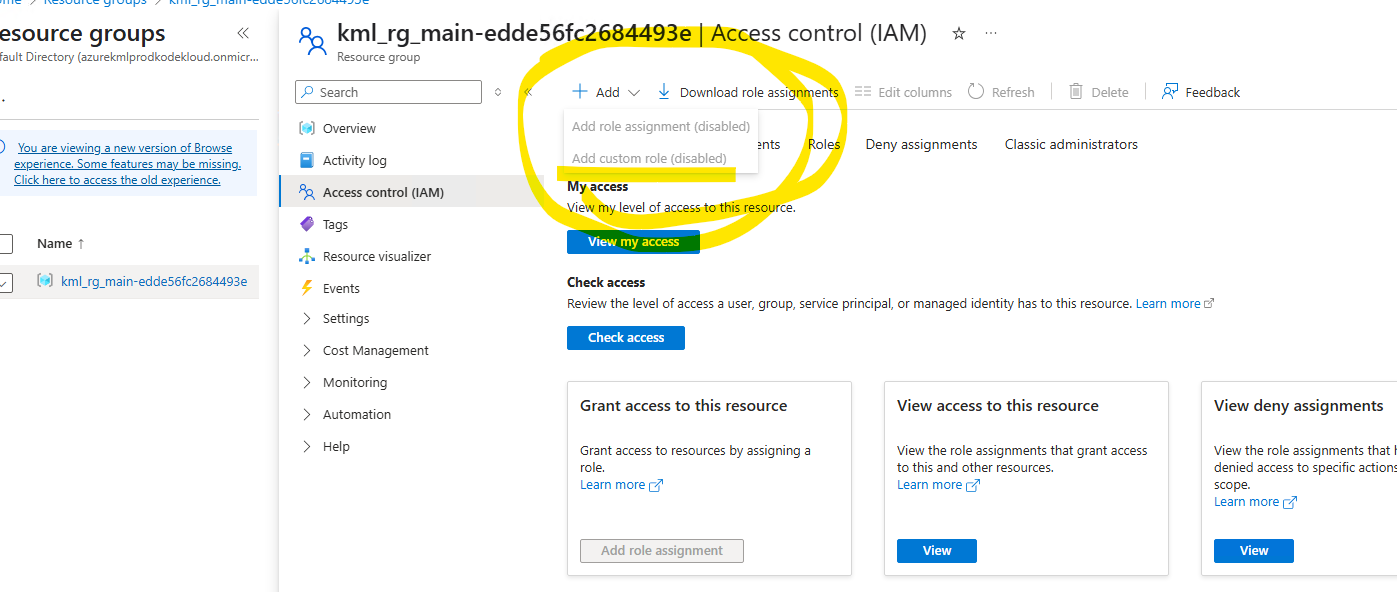Image resolution: width=1397 pixels, height=592 pixels.
Task: Click the Refresh toolbar button
Action: tap(1001, 92)
